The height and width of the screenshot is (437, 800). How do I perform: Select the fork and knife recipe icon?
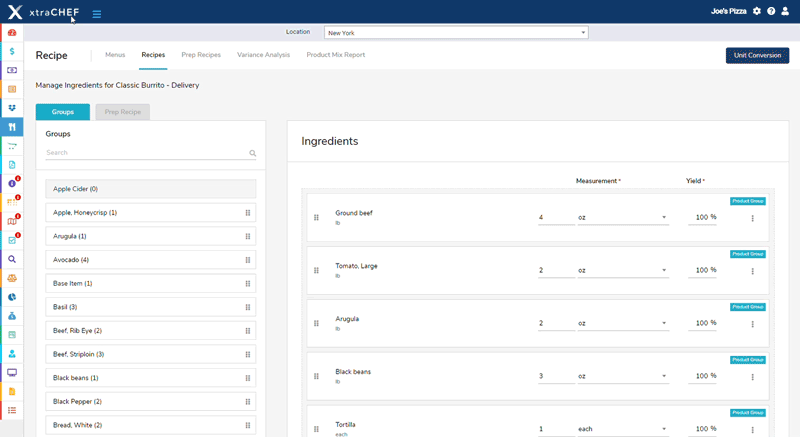click(12, 127)
